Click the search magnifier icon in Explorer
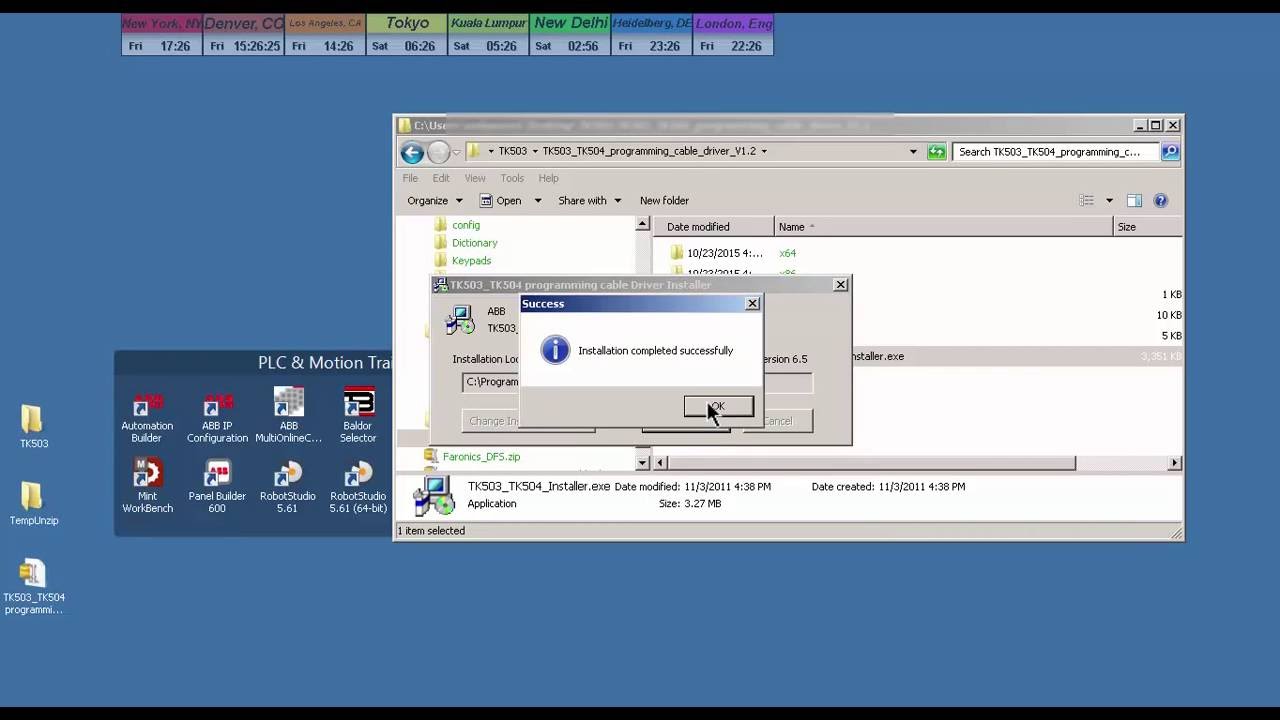The width and height of the screenshot is (1280, 720). 1170,152
